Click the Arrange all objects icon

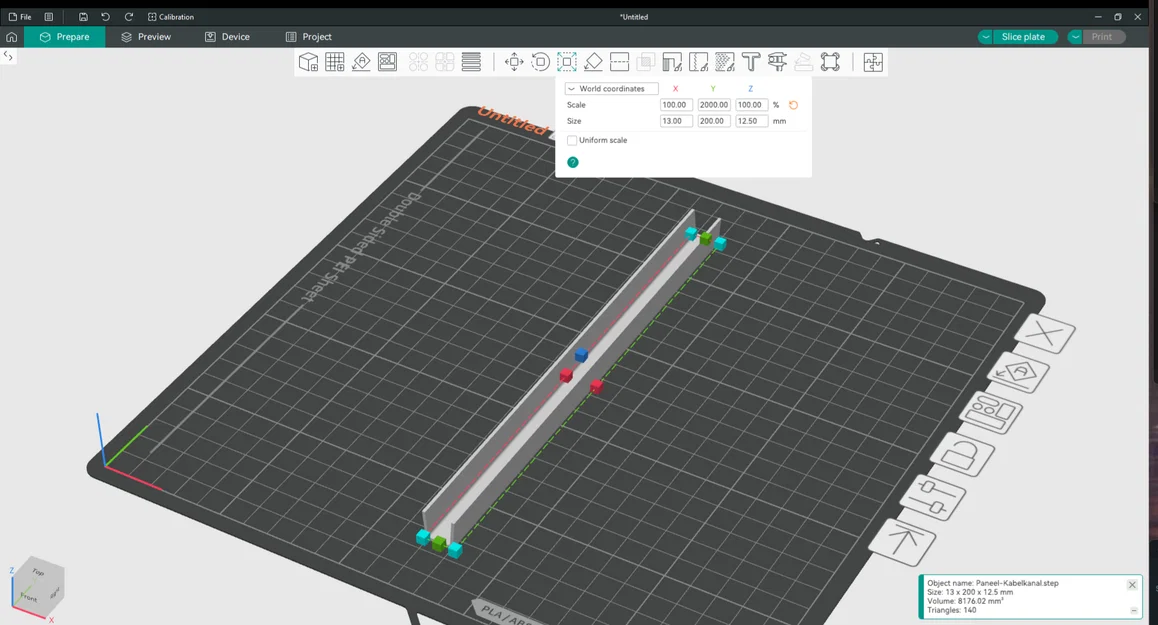(388, 62)
